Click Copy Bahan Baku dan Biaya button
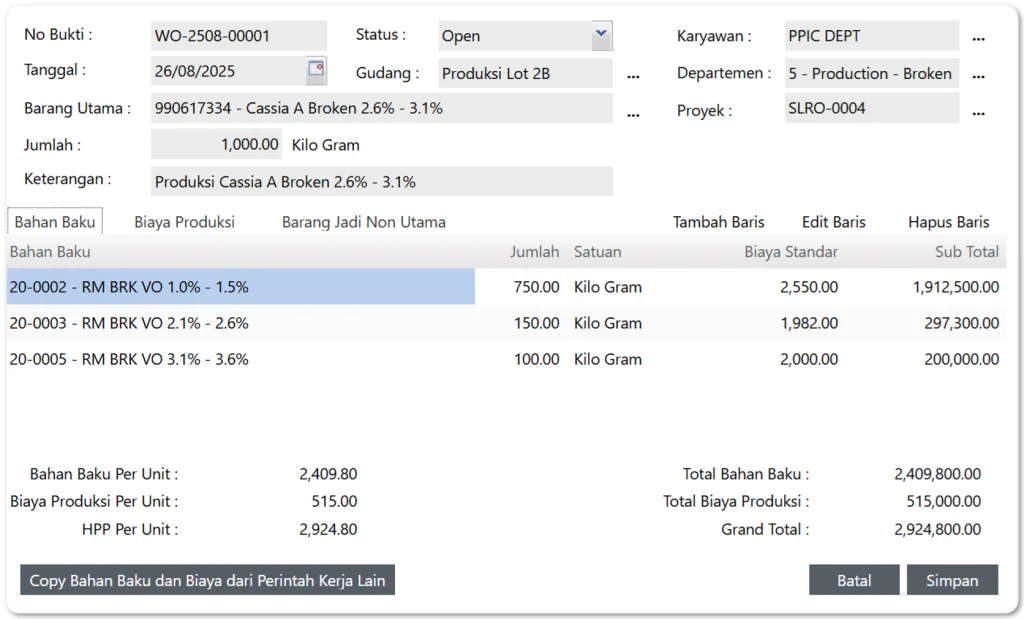The image size is (1024, 619). pyautogui.click(x=207, y=580)
